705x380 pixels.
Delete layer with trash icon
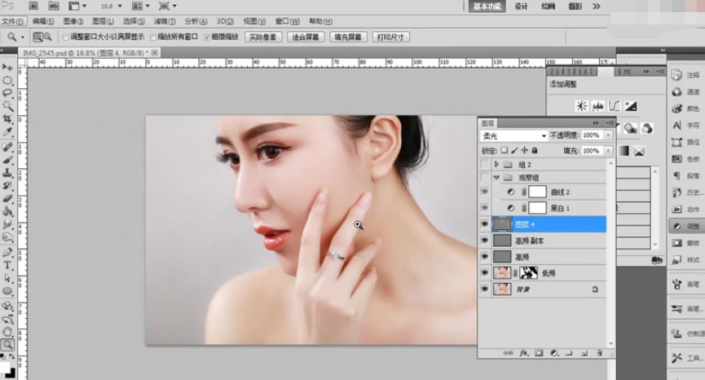click(599, 353)
